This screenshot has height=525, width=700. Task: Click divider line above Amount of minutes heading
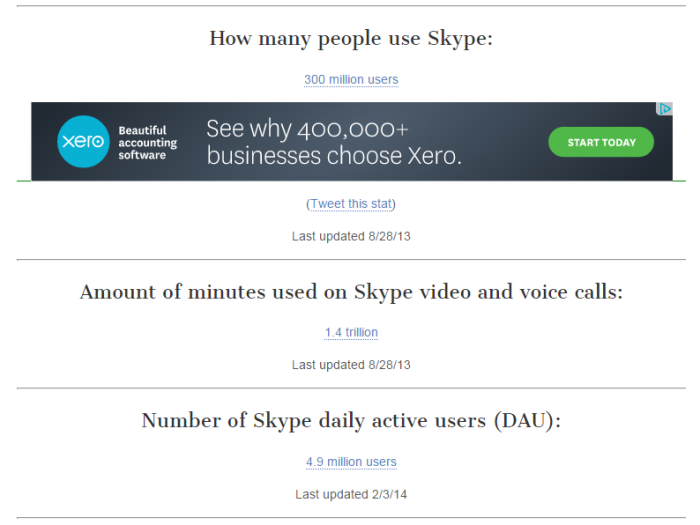point(351,259)
